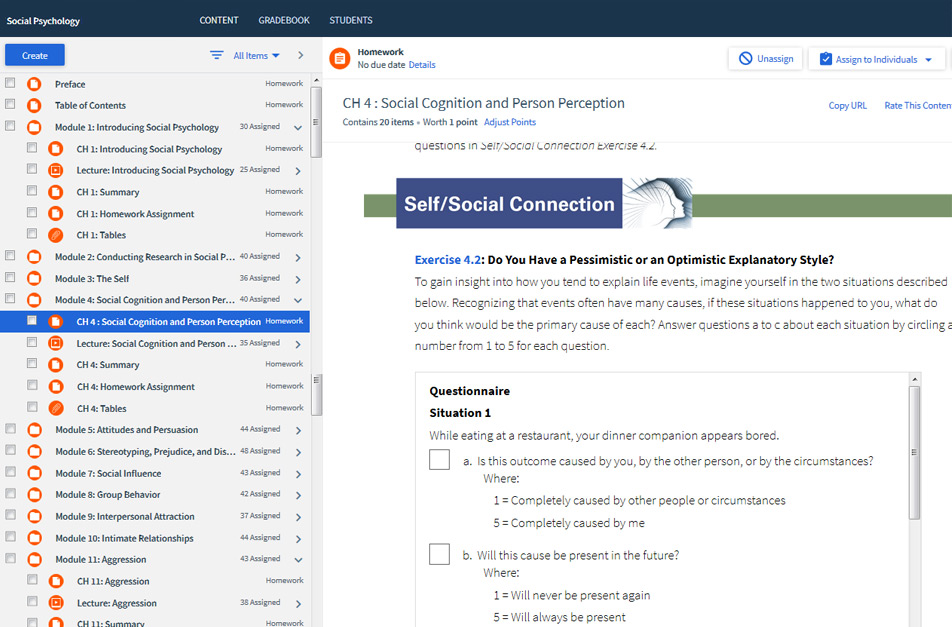The width and height of the screenshot is (952, 627).
Task: Open the Assign to Individuals dropdown arrow
Action: coord(928,59)
